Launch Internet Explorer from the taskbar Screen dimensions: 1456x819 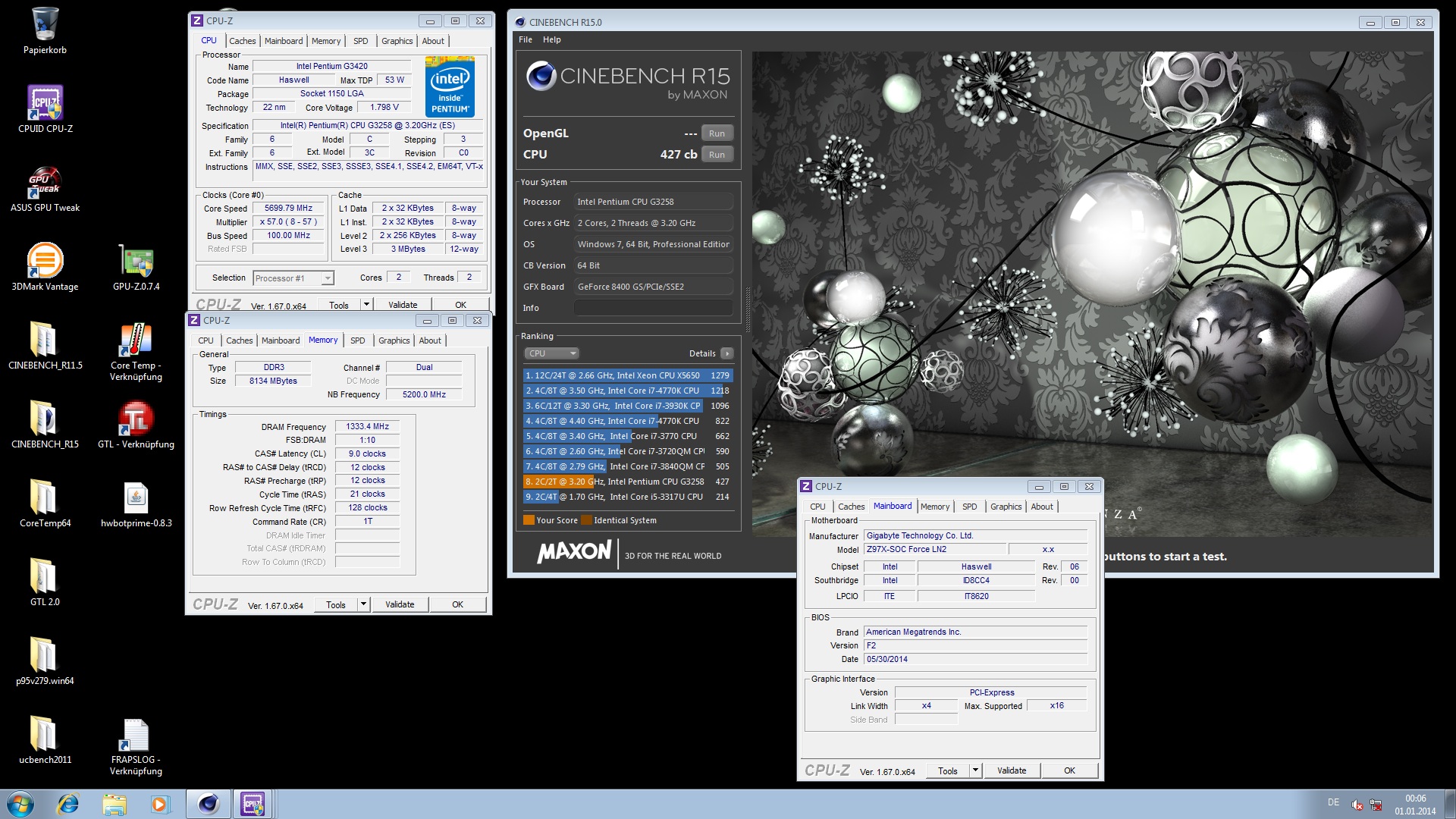(68, 804)
